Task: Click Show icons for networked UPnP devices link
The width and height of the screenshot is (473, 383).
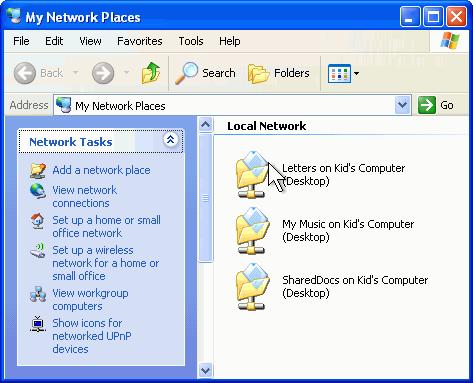Action: tap(92, 336)
